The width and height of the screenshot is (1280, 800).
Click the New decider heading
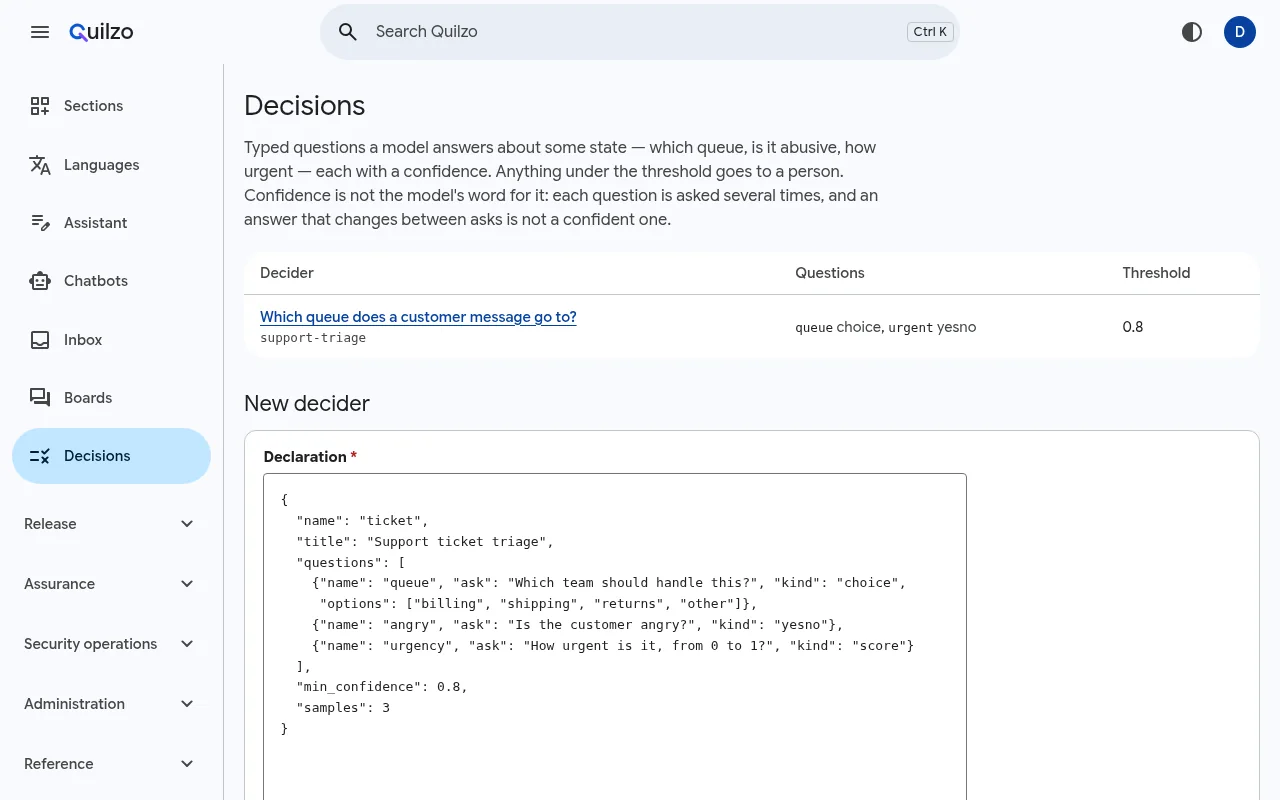[307, 404]
